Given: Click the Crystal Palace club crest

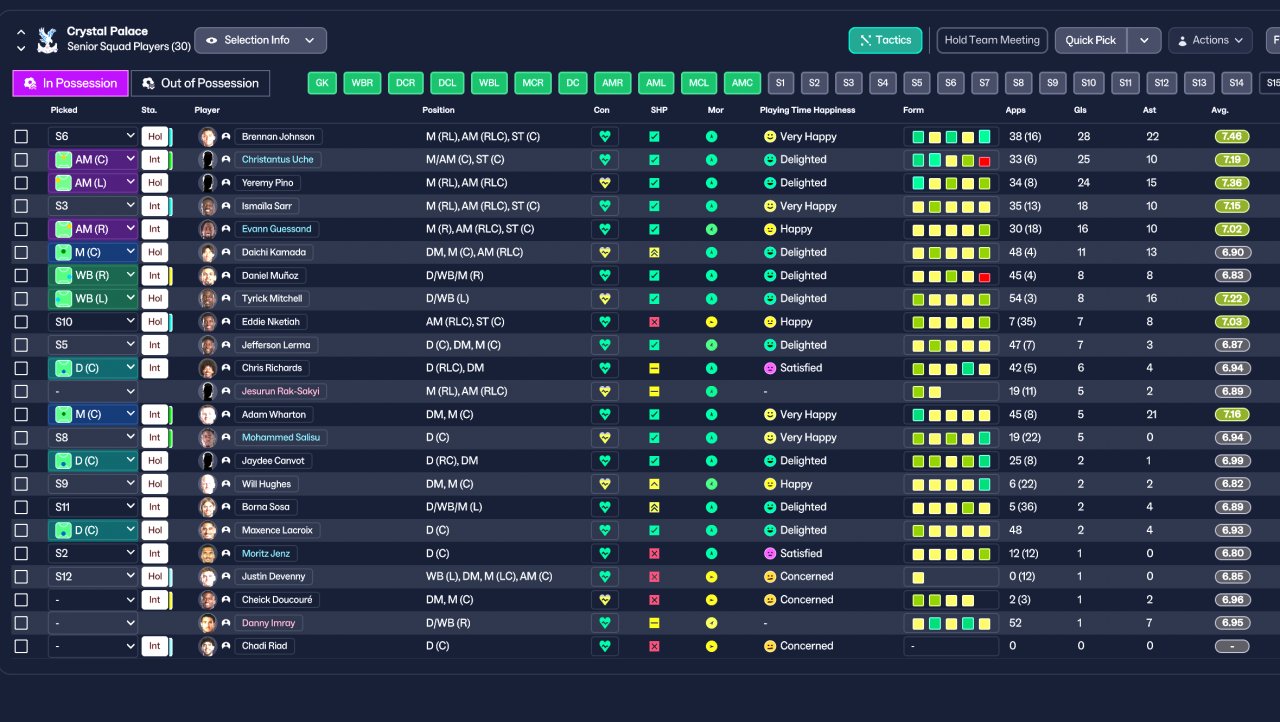Looking at the screenshot, I should coord(47,40).
